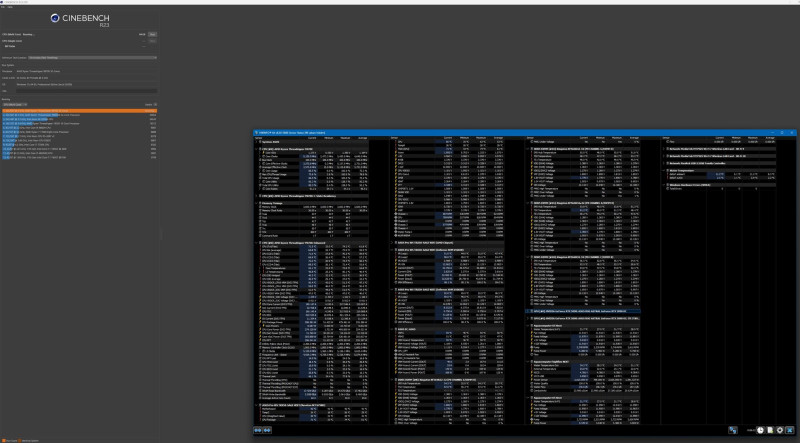Click the network remote-monitoring icon in HWiNFO

tap(732, 430)
